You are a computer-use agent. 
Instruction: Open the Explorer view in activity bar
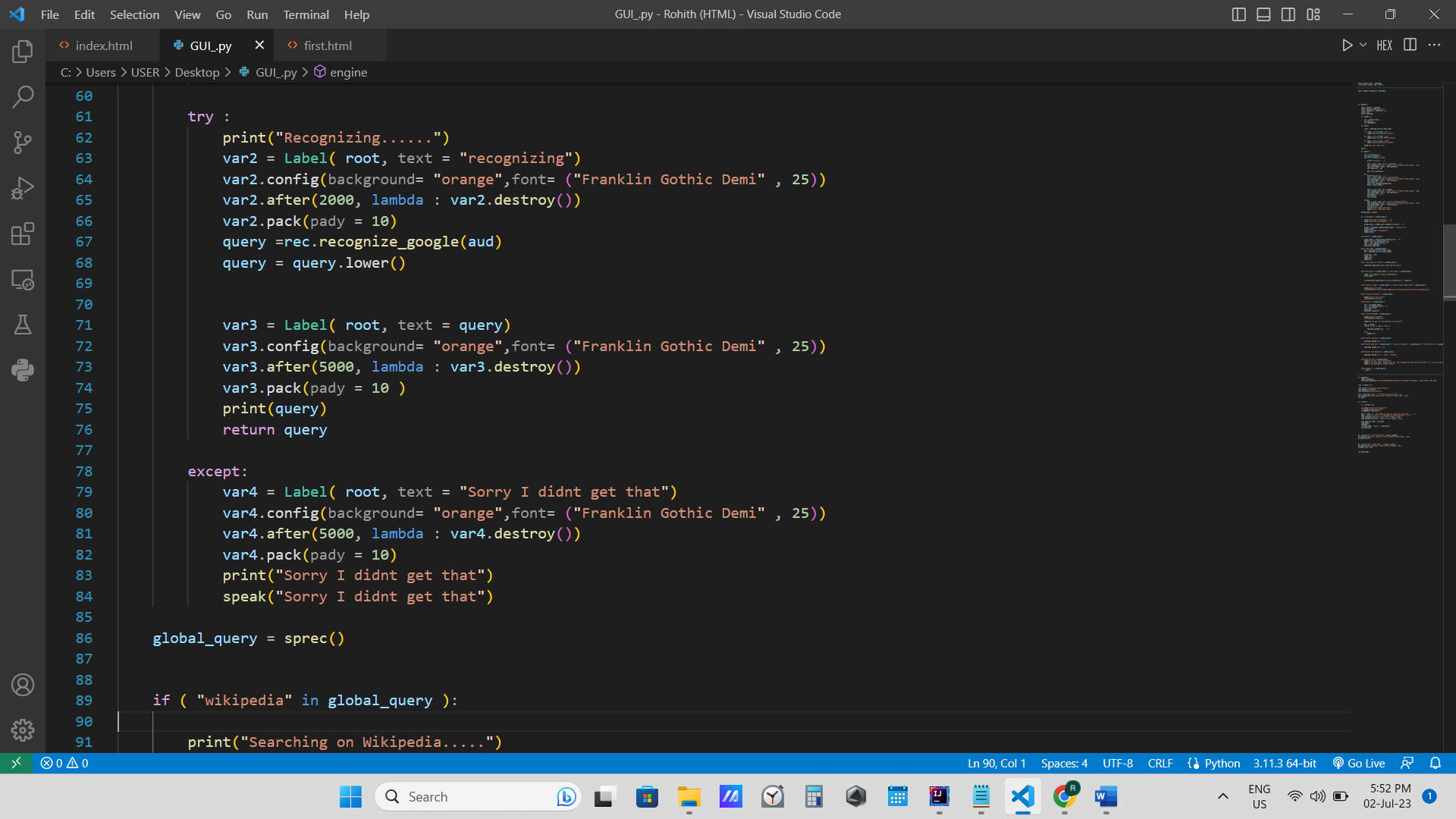pos(23,52)
